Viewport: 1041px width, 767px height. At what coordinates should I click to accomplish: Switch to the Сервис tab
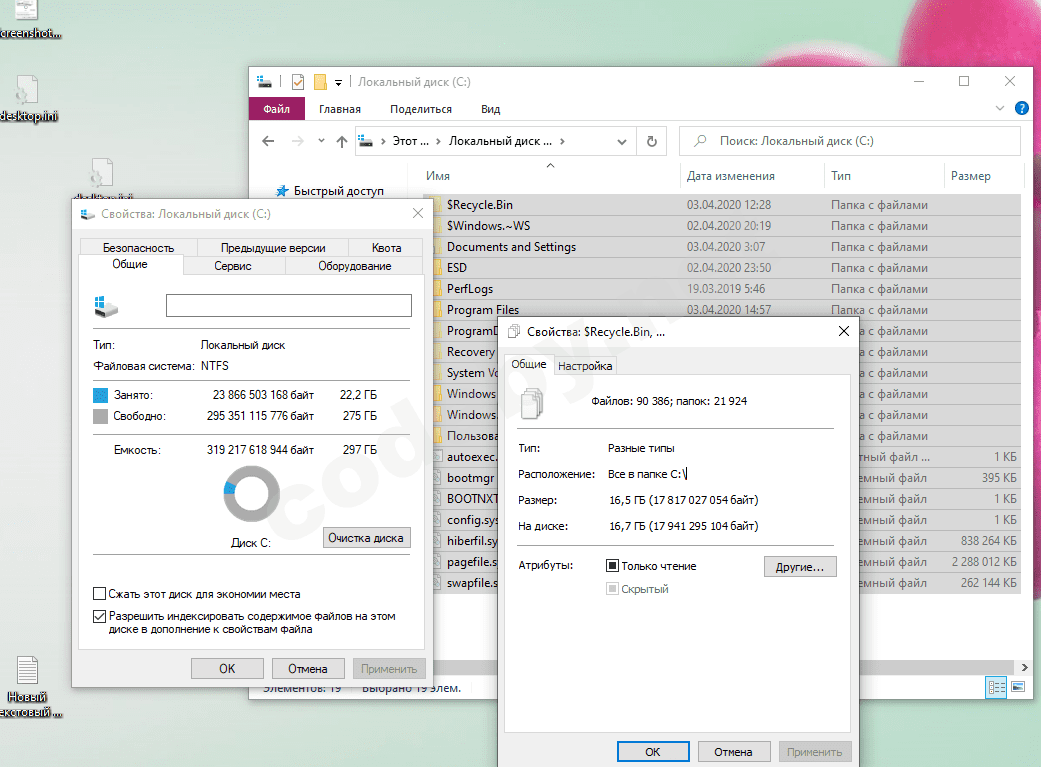coord(233,266)
